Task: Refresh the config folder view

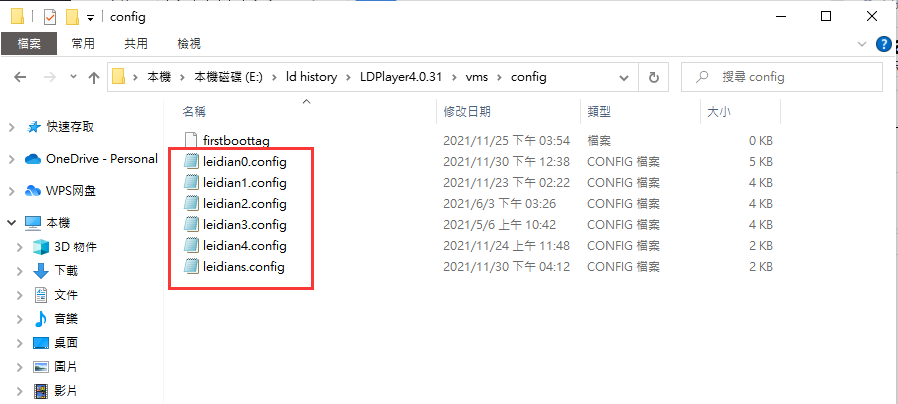Action: point(653,77)
